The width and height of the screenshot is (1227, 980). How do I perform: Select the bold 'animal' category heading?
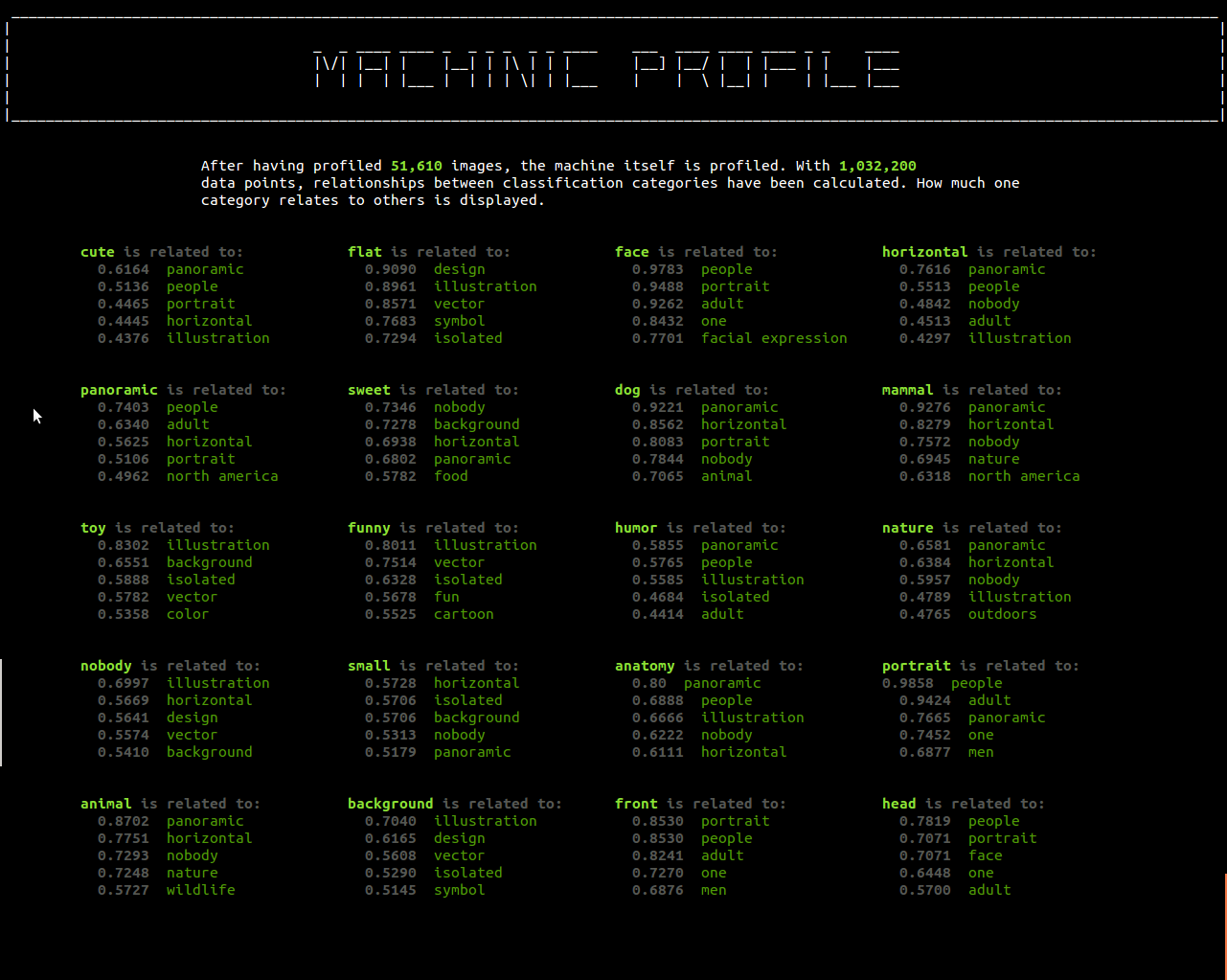[x=106, y=804]
